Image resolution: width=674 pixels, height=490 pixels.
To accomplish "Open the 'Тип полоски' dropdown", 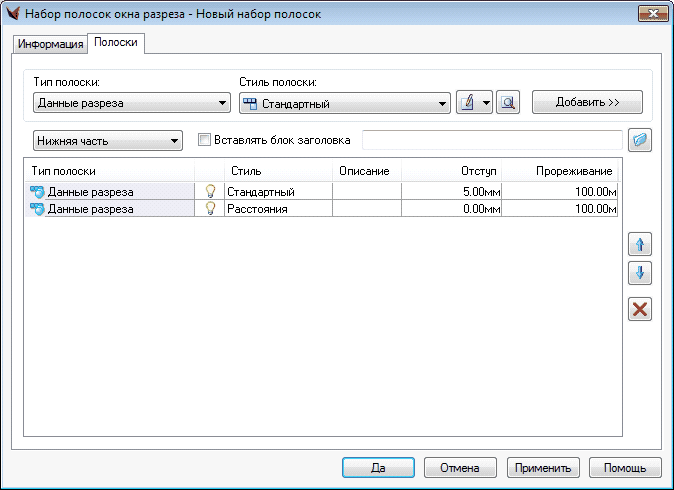I will pyautogui.click(x=131, y=103).
